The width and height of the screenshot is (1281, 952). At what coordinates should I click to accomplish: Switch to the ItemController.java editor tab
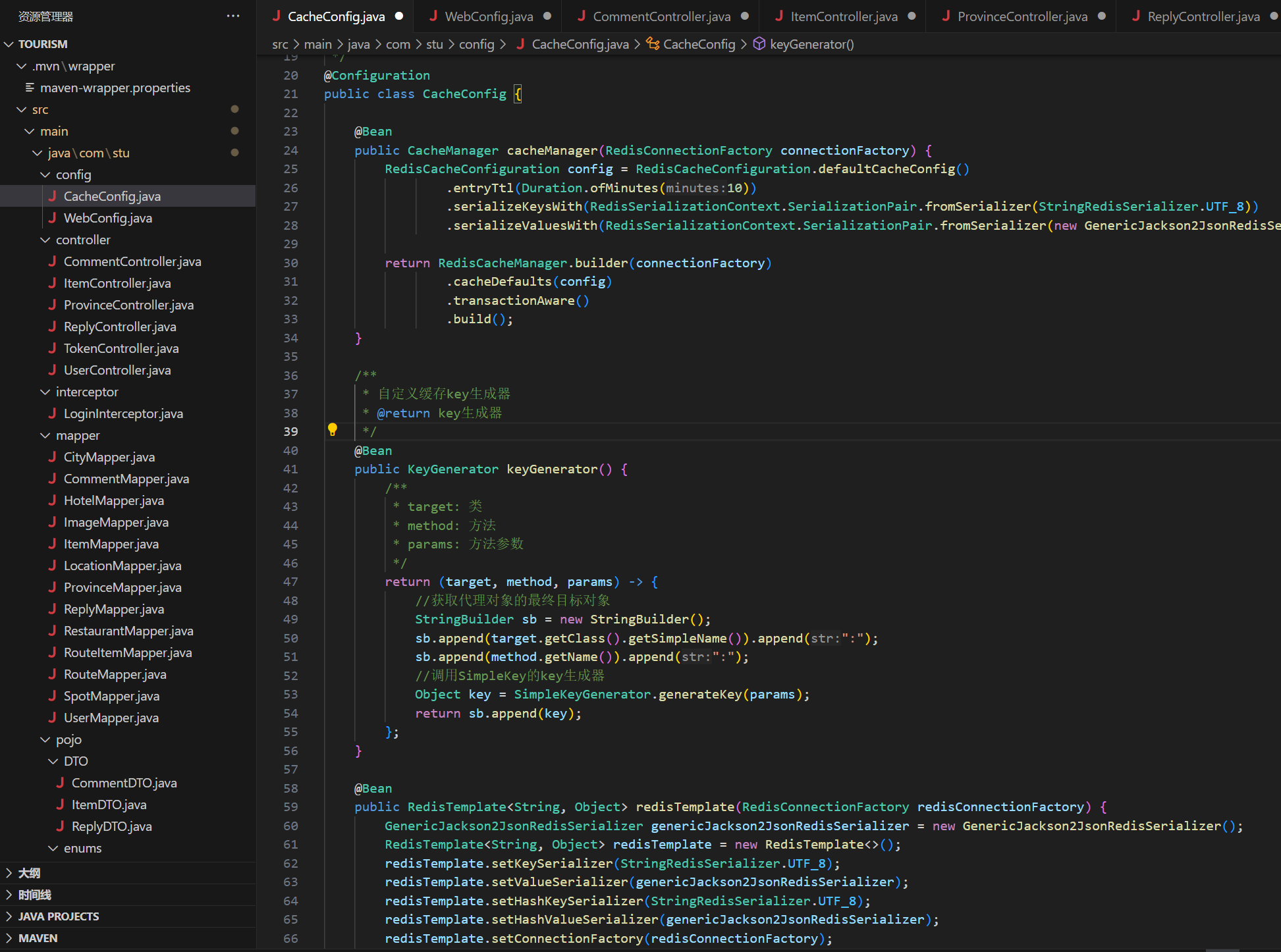tap(844, 16)
